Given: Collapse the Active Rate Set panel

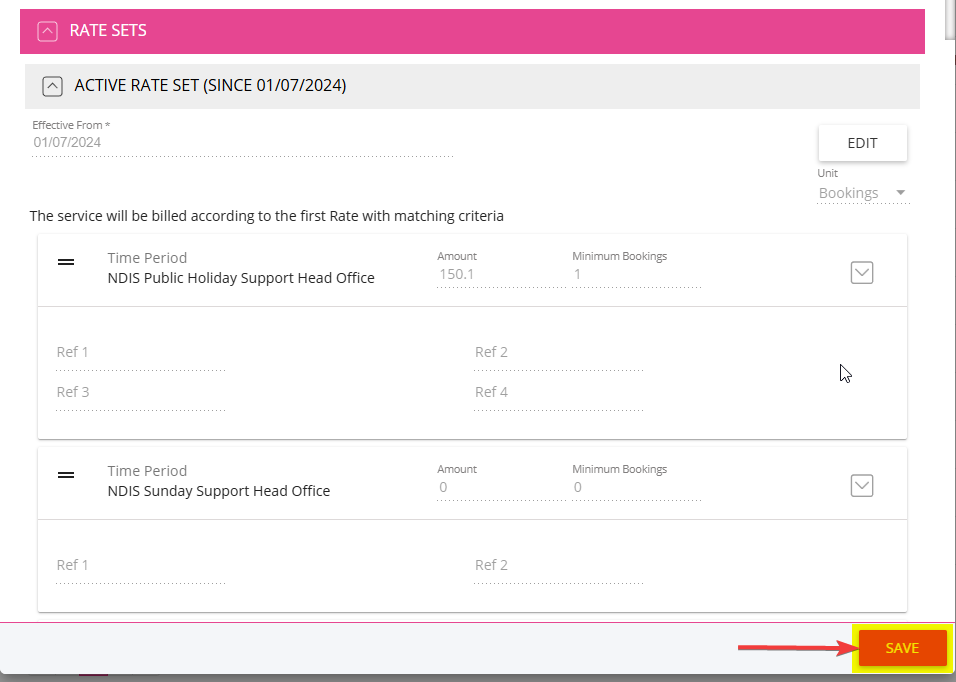Looking at the screenshot, I should [52, 86].
